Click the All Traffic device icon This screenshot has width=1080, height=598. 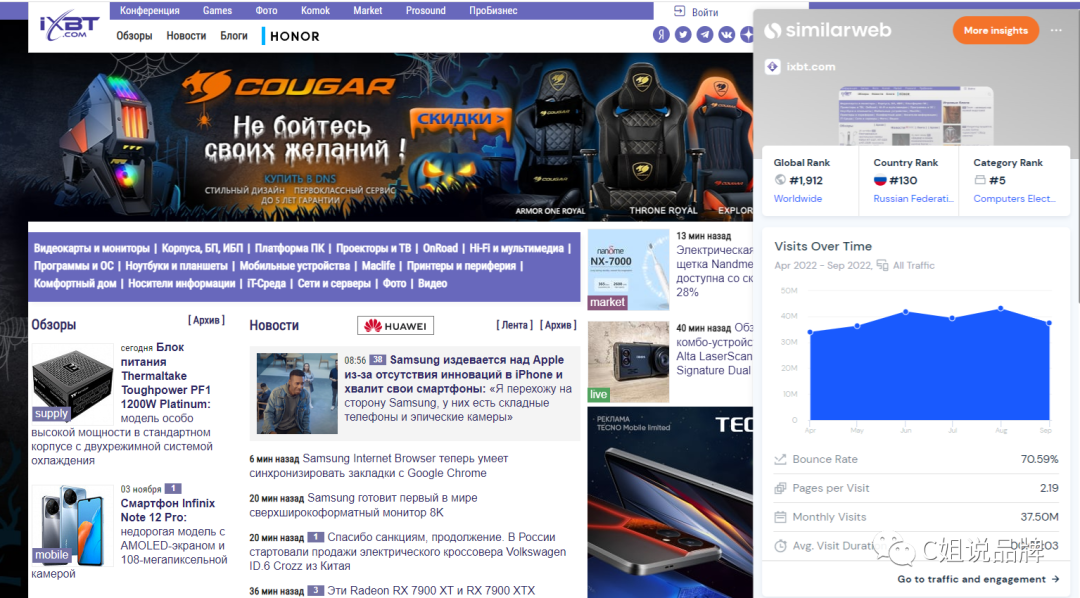pos(882,265)
